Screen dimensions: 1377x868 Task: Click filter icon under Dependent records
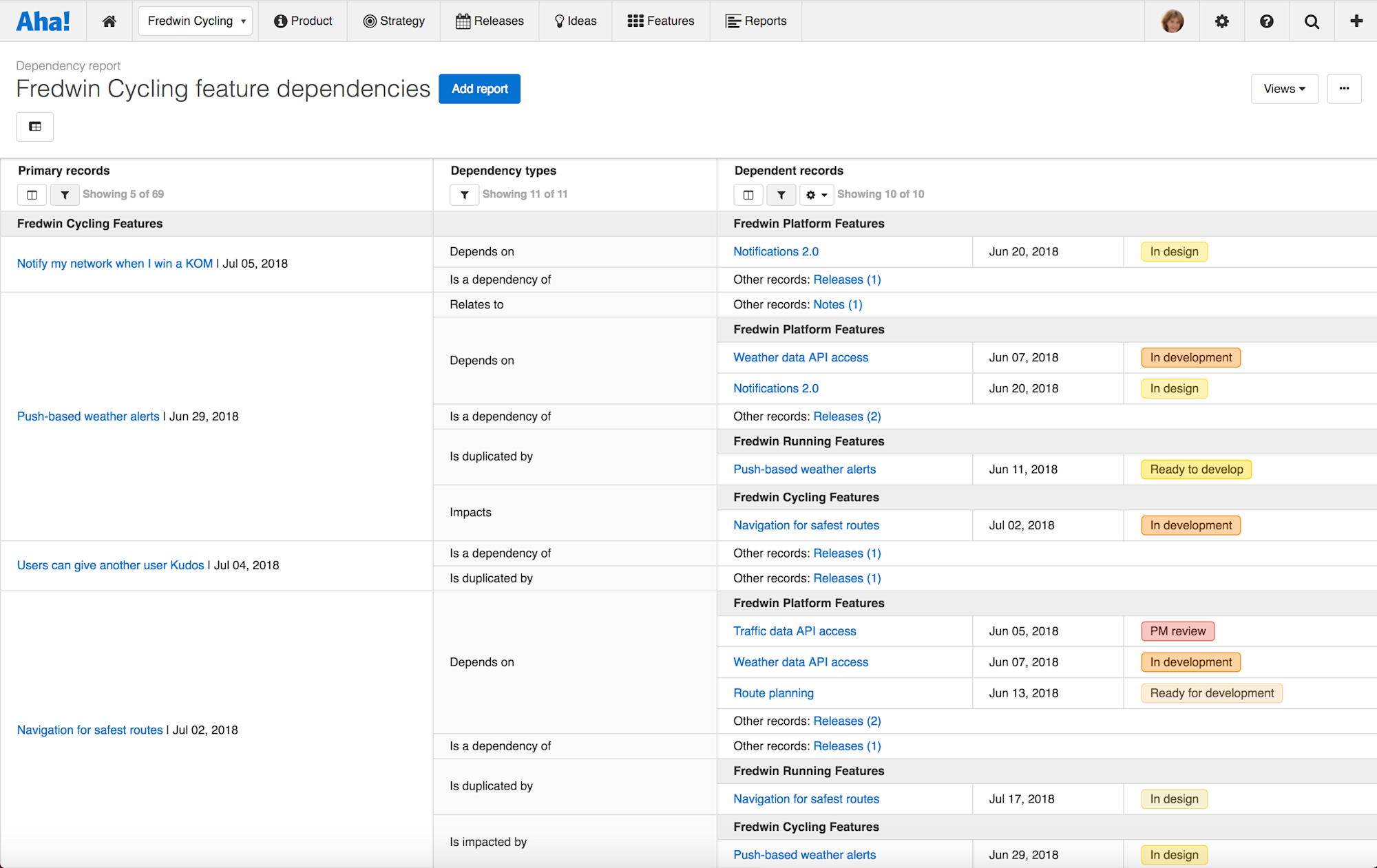tap(781, 195)
